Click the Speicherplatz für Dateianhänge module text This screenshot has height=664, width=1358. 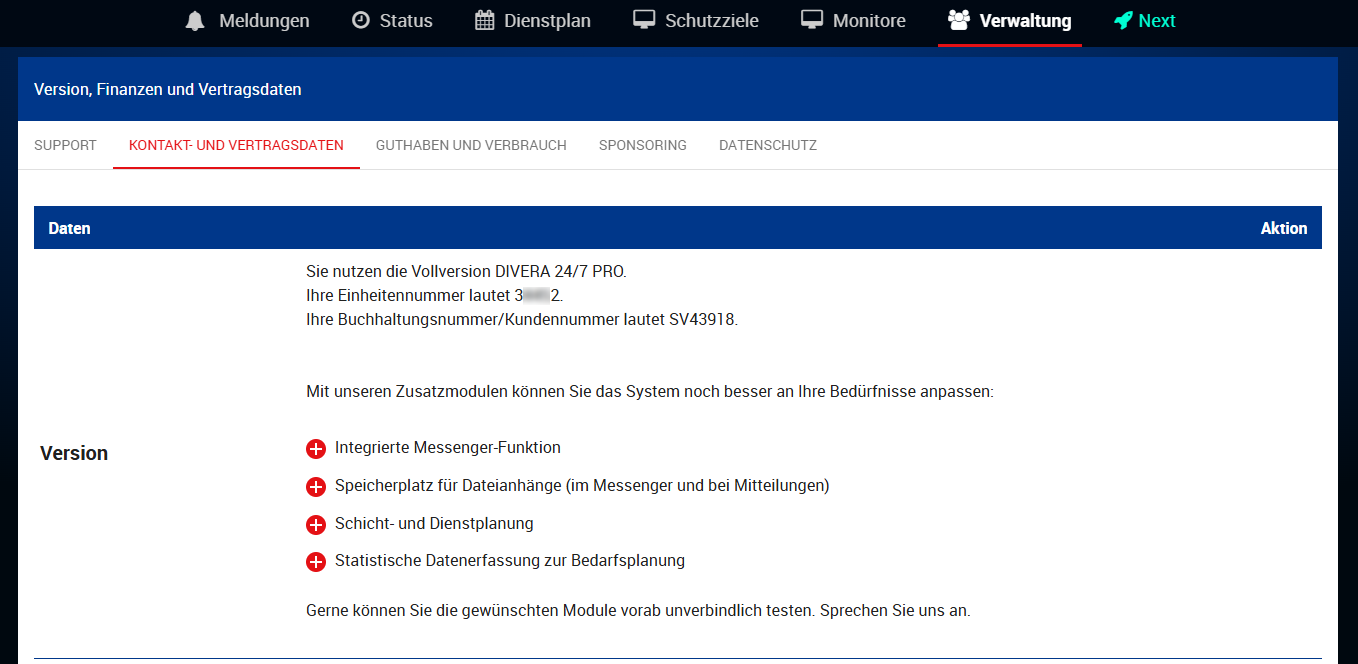coord(582,486)
